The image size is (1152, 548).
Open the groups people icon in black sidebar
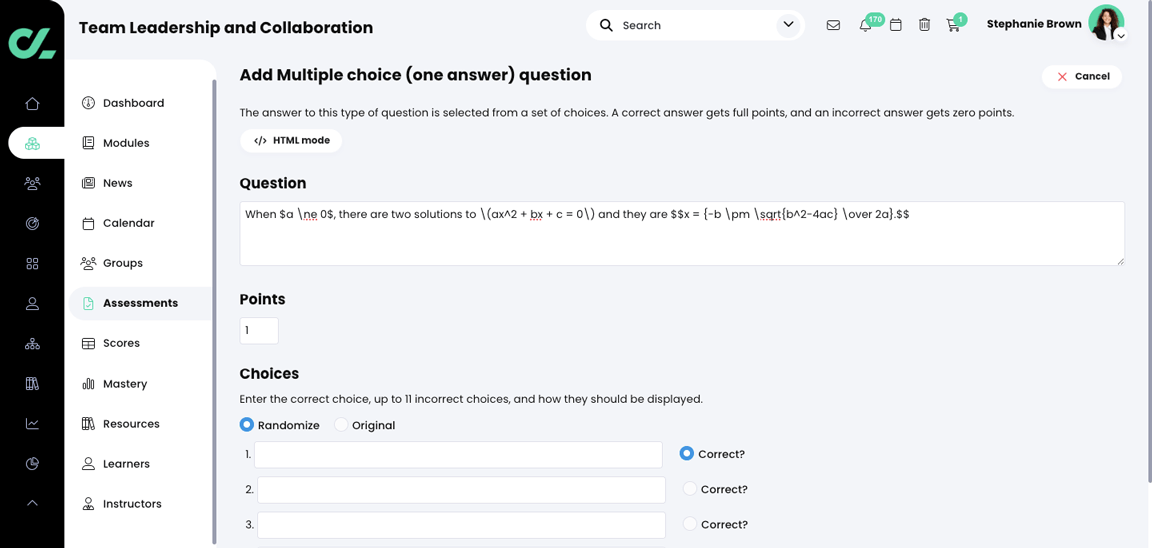point(32,184)
